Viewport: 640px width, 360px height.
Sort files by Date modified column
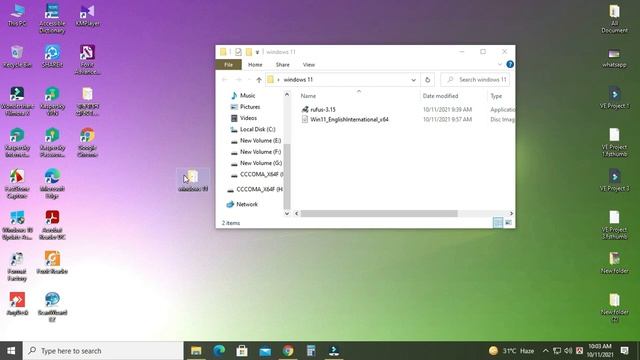pyautogui.click(x=440, y=96)
